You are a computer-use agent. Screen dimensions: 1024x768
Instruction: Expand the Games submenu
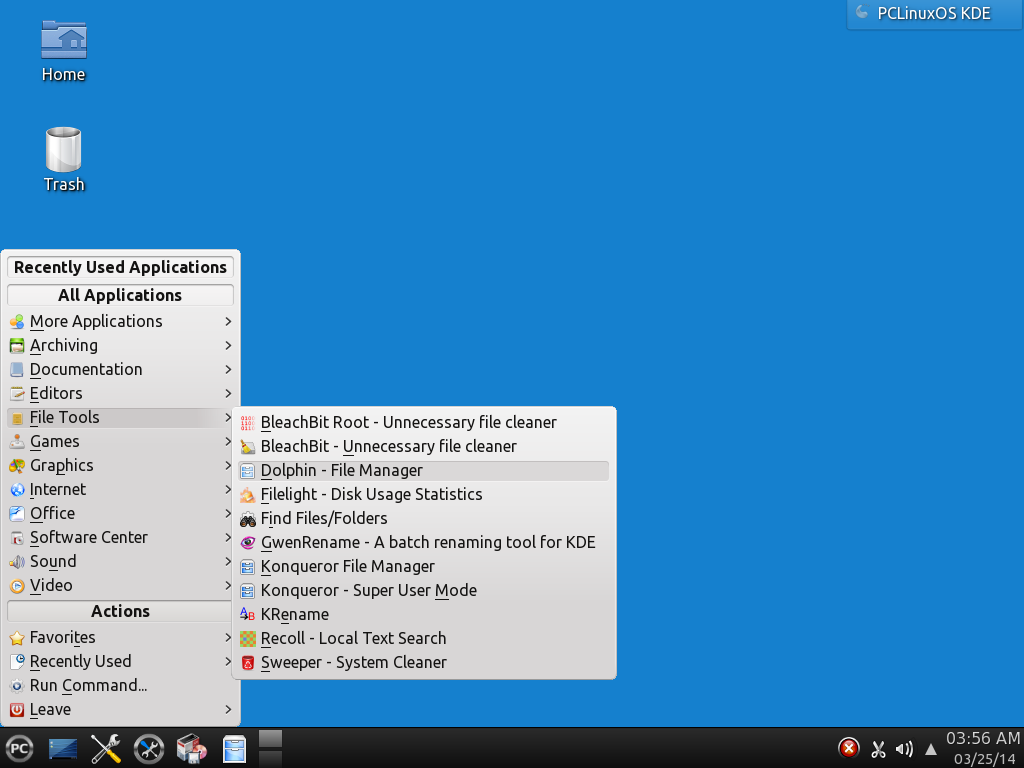tap(121, 441)
